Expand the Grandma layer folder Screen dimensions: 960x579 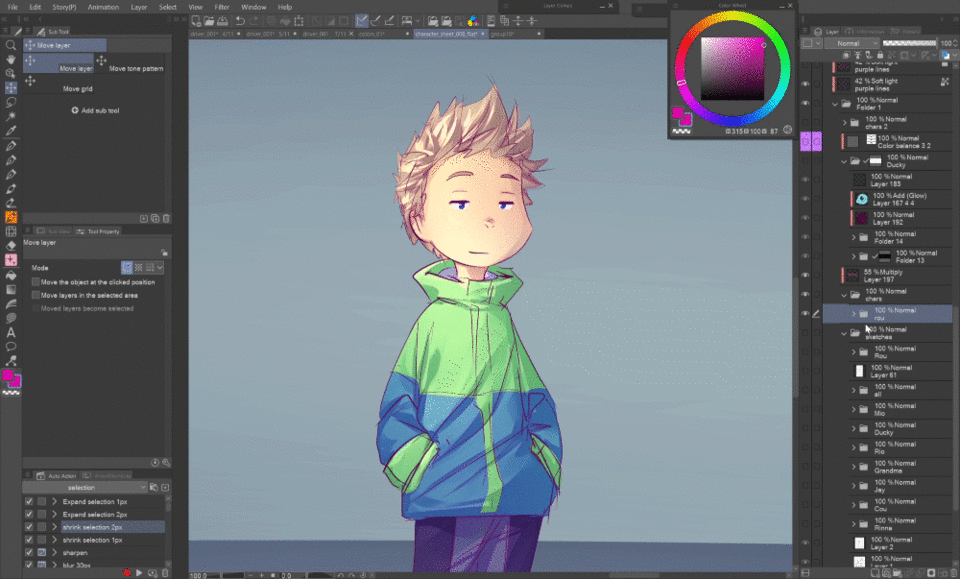[853, 467]
